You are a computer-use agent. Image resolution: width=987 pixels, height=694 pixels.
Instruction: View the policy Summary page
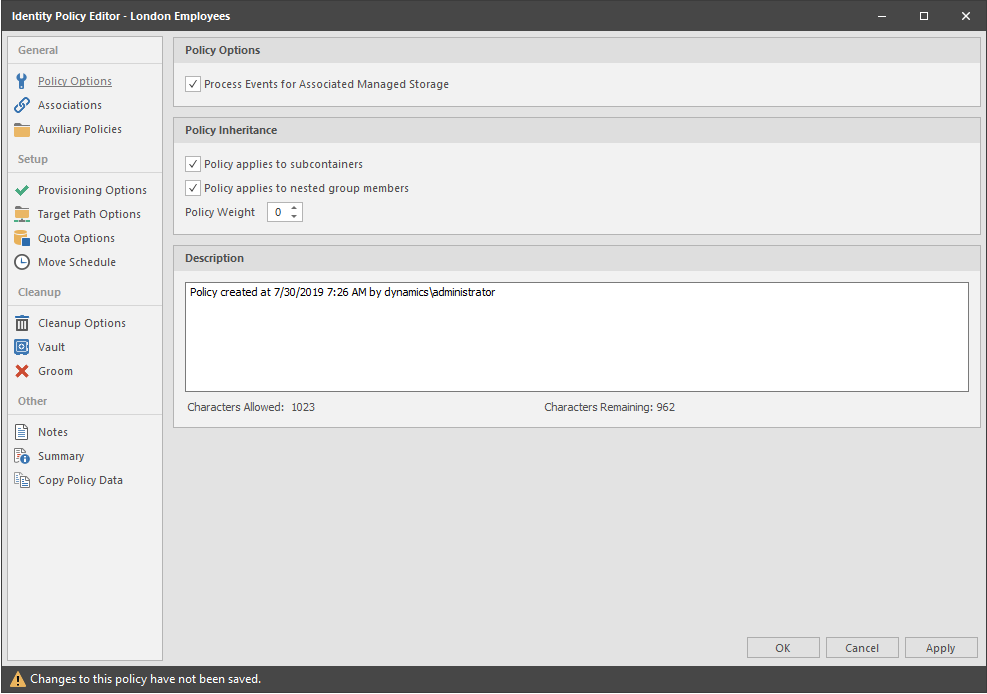(x=62, y=455)
